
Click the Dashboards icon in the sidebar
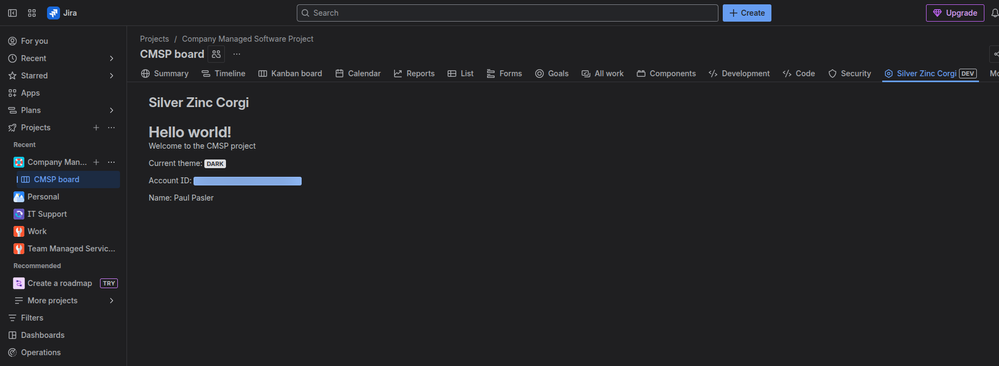click(x=12, y=335)
